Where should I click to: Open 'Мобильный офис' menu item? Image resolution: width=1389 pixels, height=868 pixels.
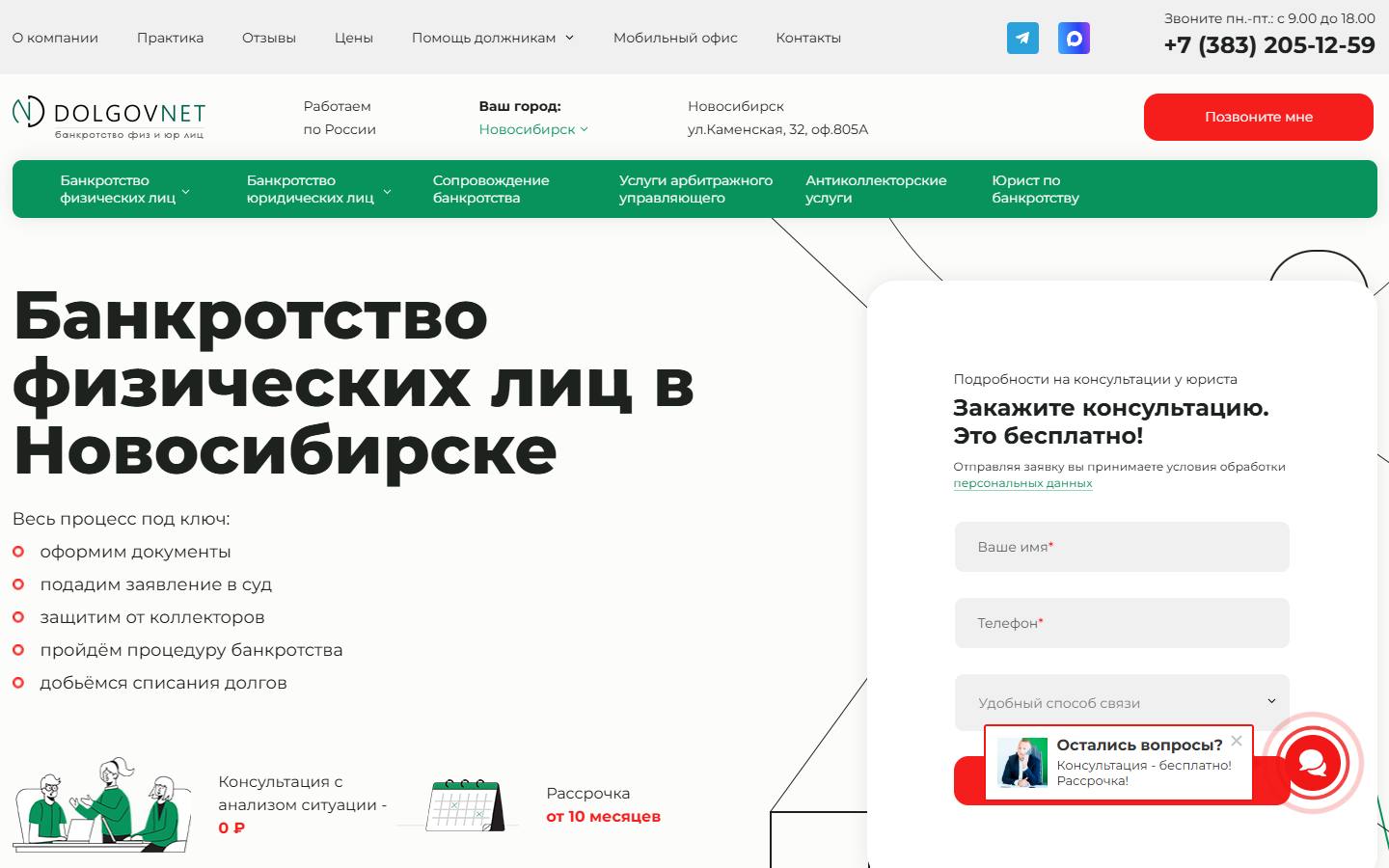pos(675,38)
